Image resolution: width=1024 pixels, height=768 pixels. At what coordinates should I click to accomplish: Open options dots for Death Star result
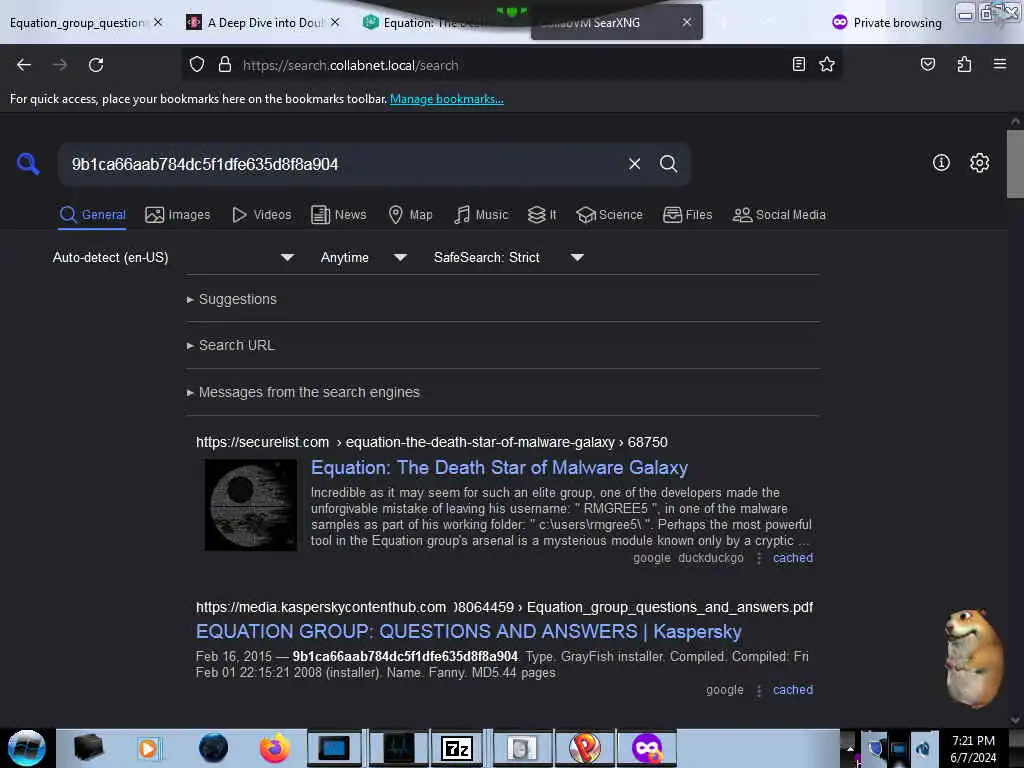pos(758,558)
